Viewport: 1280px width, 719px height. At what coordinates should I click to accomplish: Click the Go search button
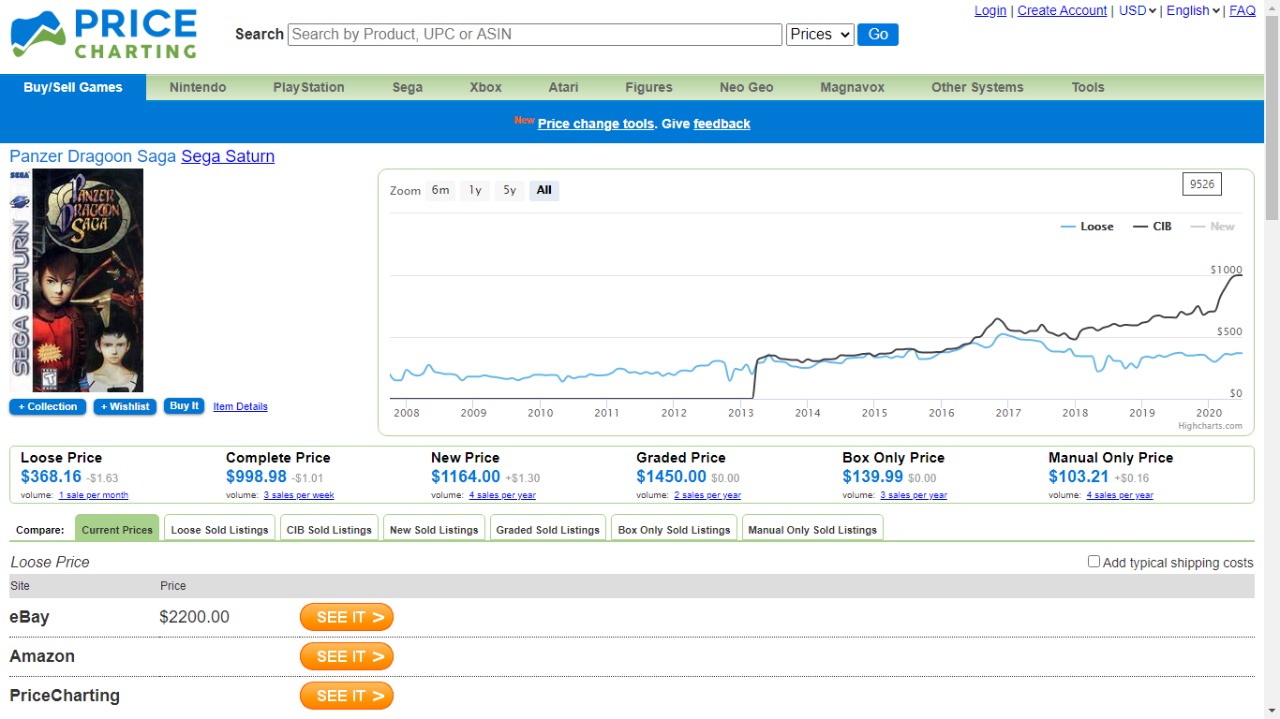pyautogui.click(x=878, y=34)
